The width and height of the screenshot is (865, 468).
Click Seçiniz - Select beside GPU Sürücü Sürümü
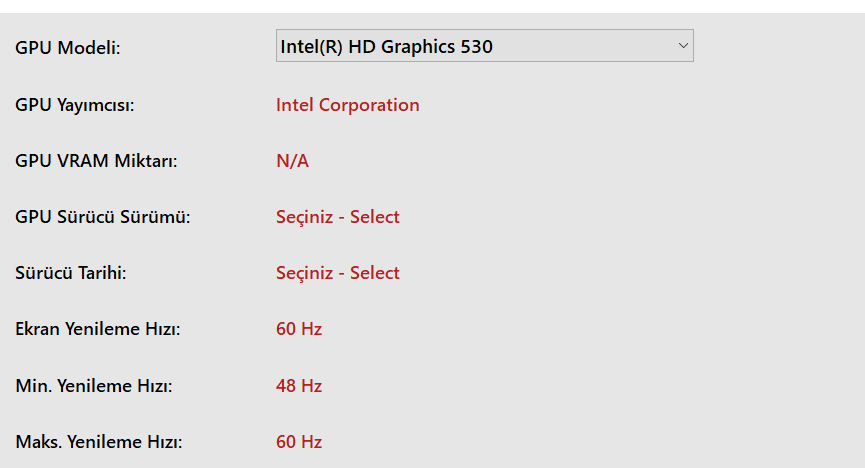click(337, 217)
